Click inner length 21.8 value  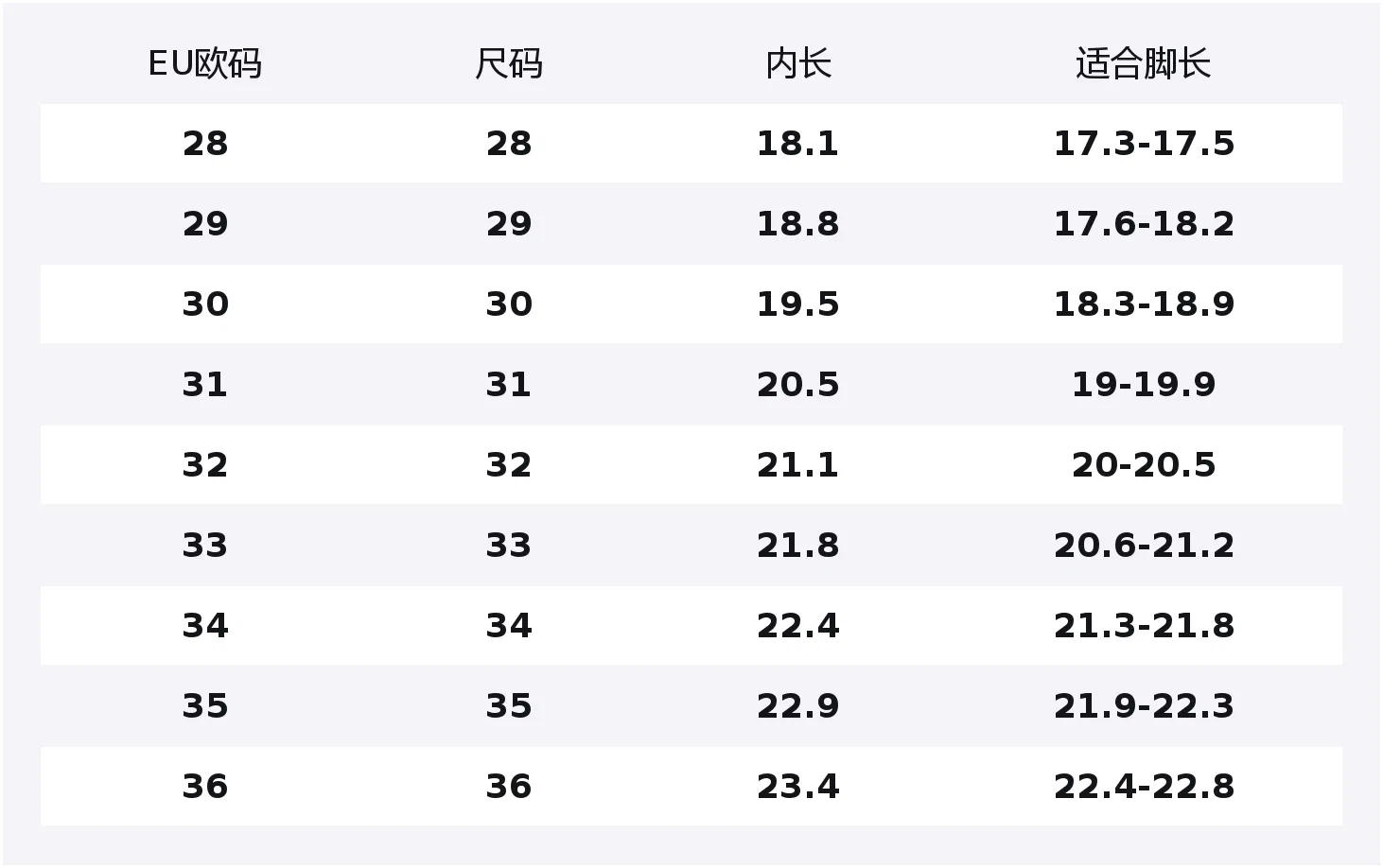798,546
